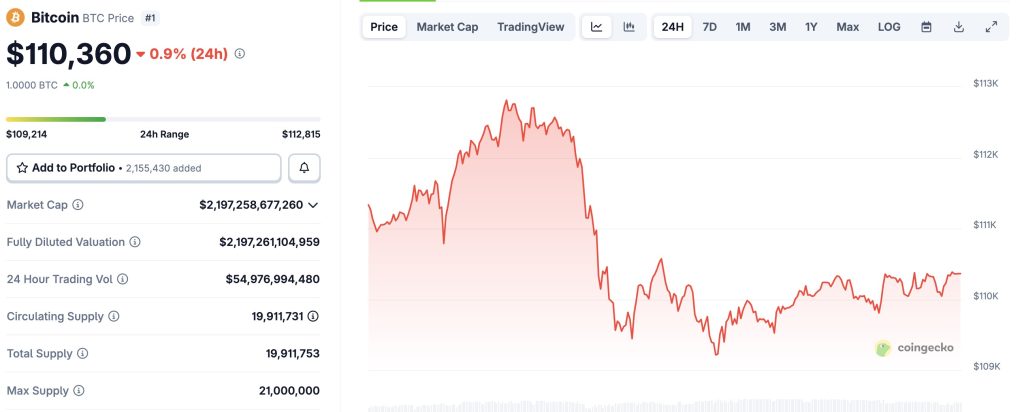Click the price alert bell icon
1024x412 pixels.
(304, 168)
